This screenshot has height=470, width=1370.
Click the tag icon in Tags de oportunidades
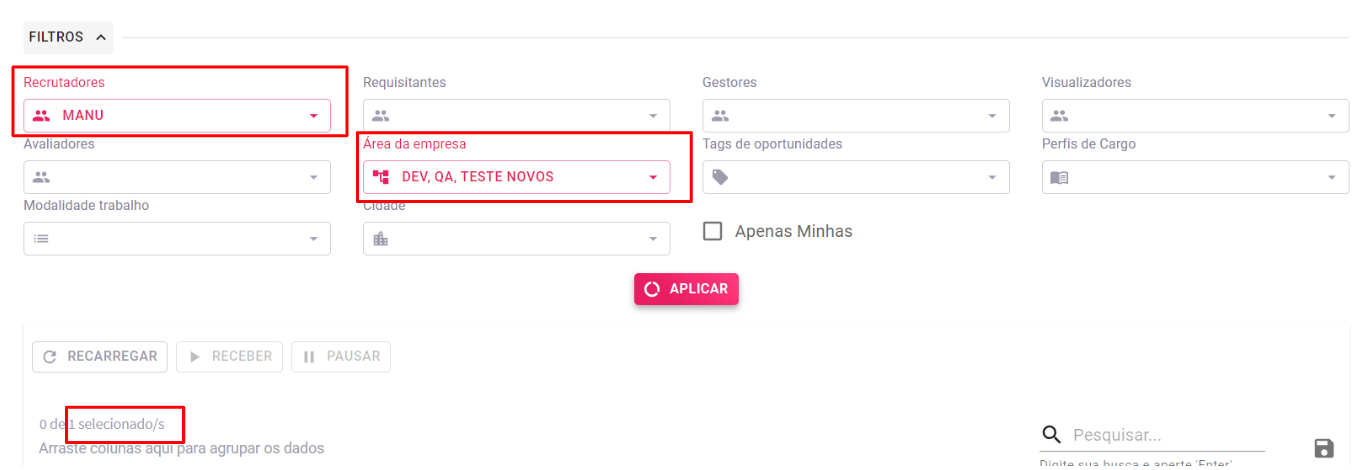pyautogui.click(x=720, y=177)
